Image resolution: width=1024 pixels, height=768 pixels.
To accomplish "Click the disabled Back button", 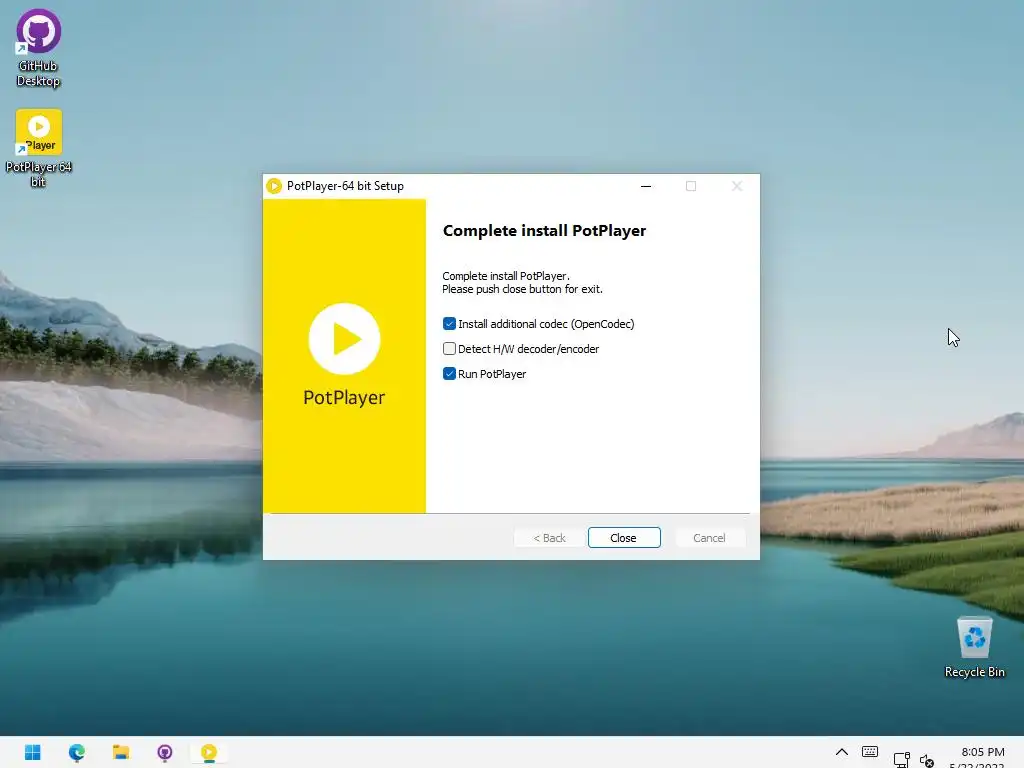I will click(x=549, y=537).
